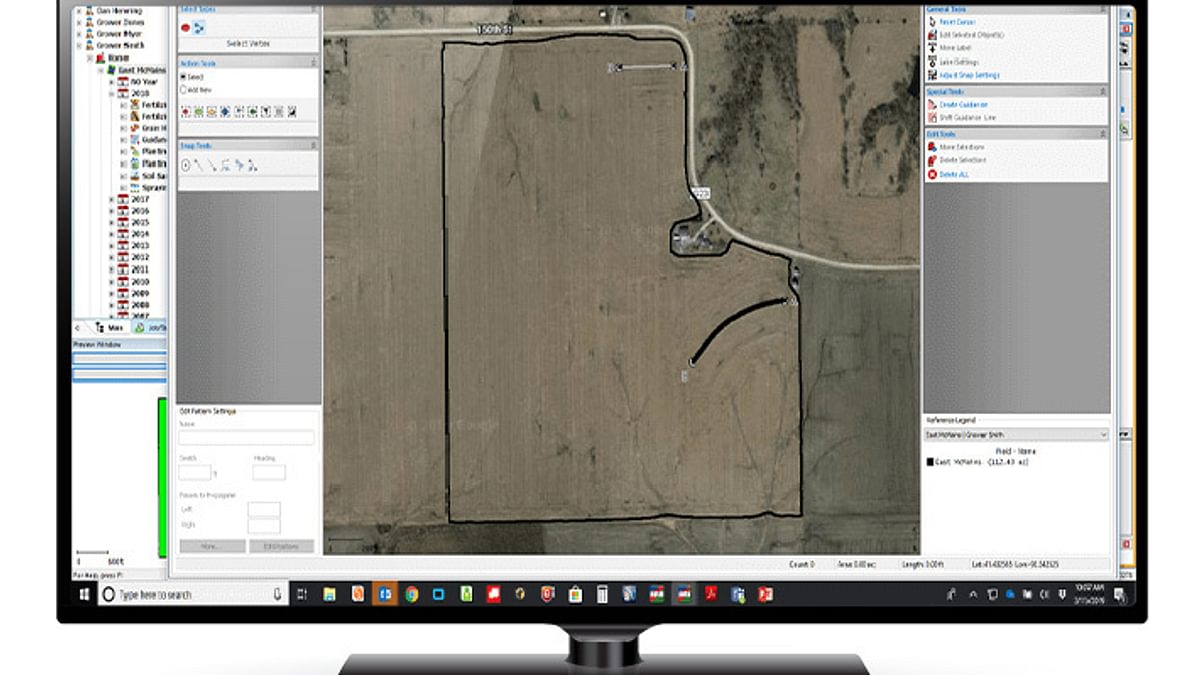Screen dimensions: 1200x675
Task: Click the Windows taskbar search box
Action: click(x=190, y=594)
